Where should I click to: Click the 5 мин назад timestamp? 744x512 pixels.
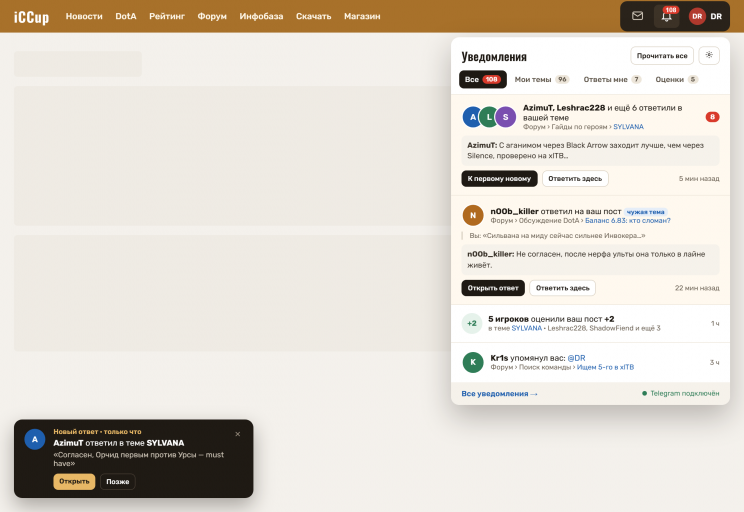[x=699, y=179]
